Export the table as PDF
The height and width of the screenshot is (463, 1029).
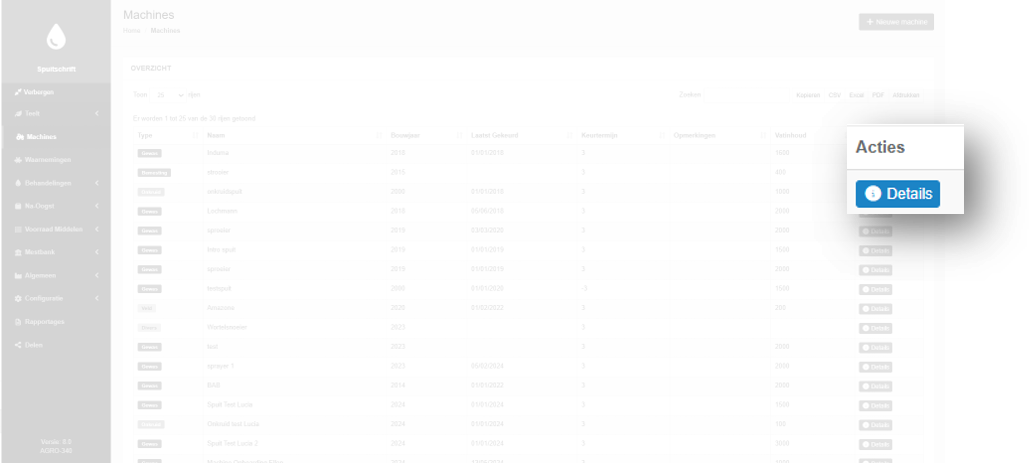click(878, 95)
